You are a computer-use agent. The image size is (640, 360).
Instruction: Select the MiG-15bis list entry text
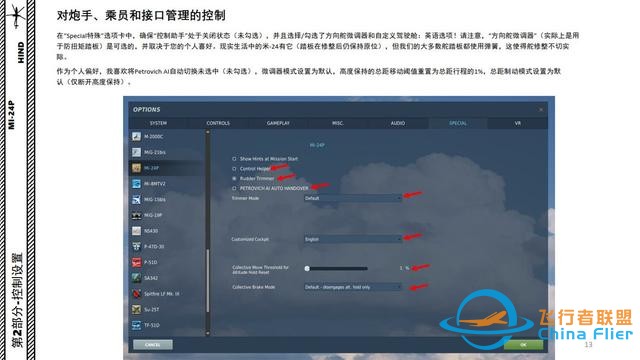coord(155,200)
